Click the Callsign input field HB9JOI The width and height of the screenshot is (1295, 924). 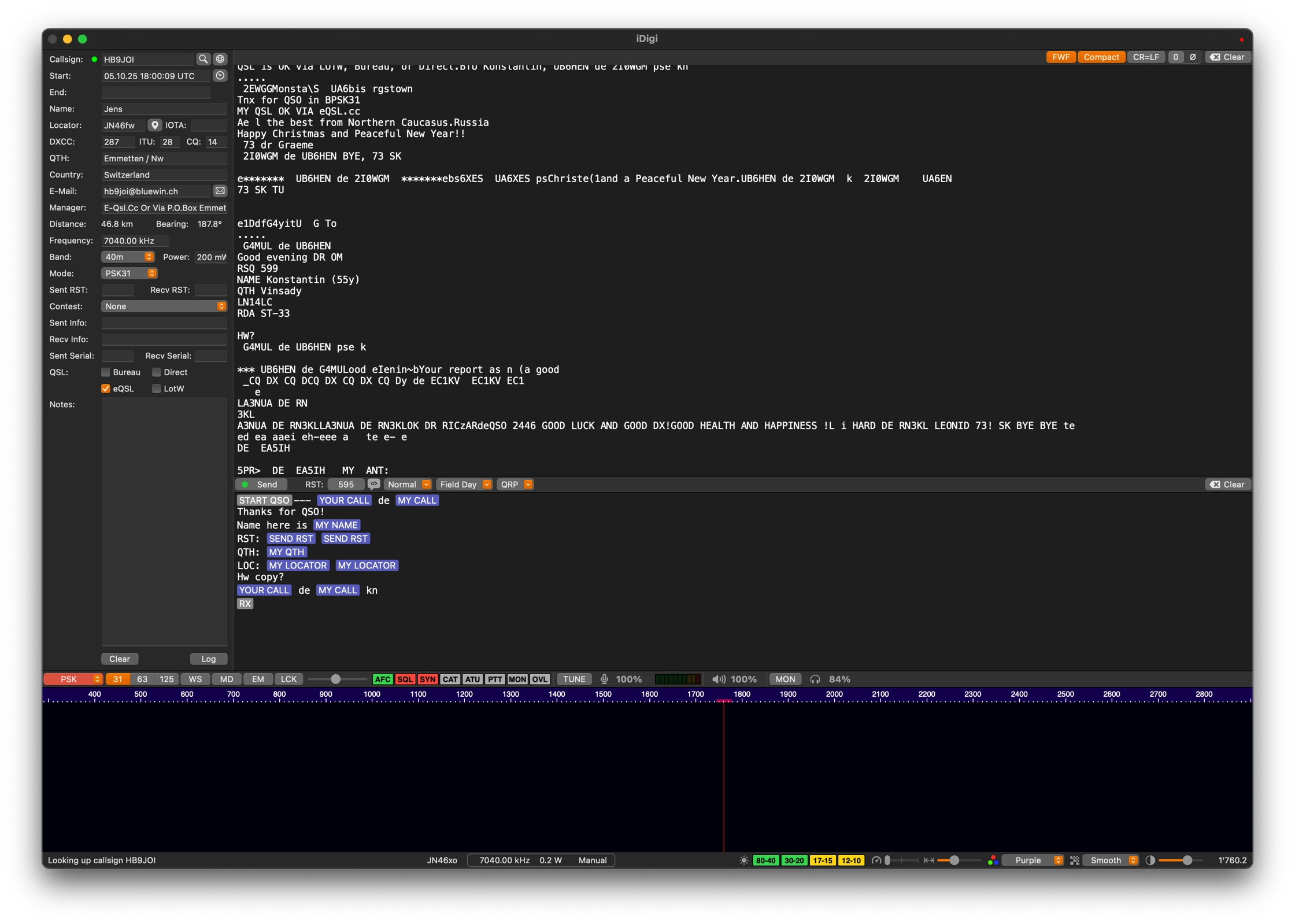148,59
